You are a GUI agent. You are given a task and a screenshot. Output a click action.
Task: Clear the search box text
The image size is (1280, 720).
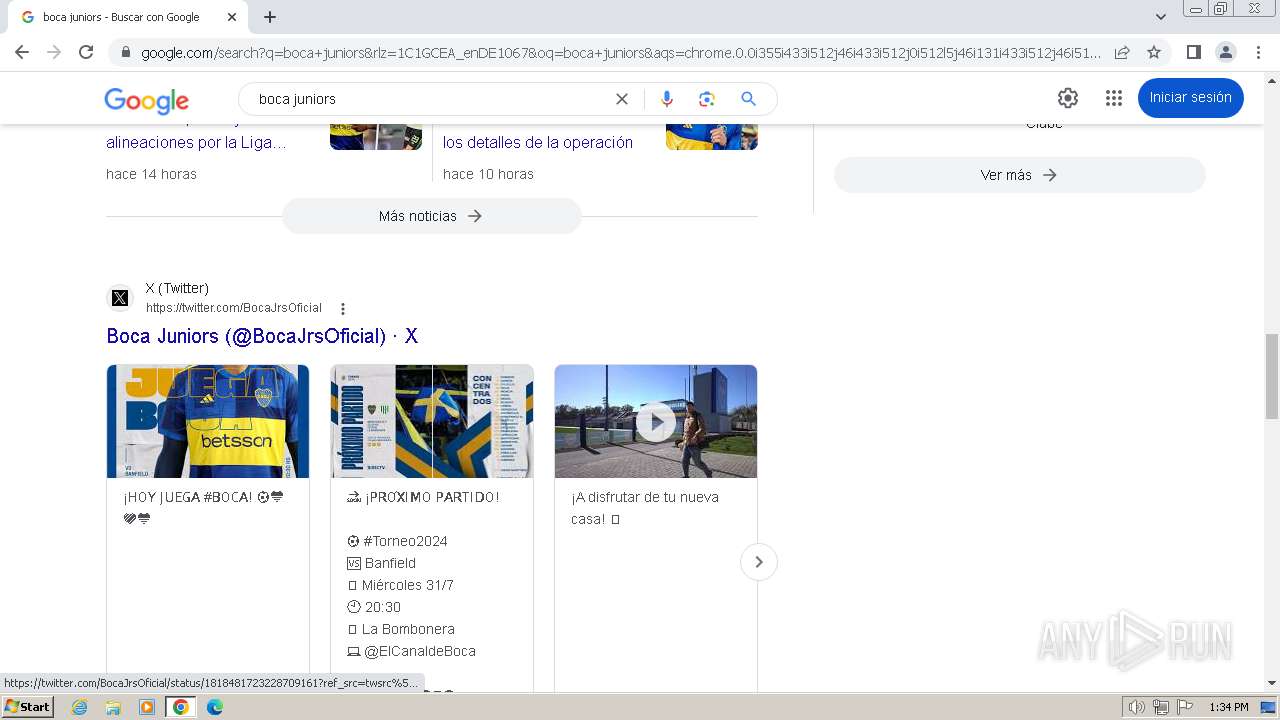point(622,99)
